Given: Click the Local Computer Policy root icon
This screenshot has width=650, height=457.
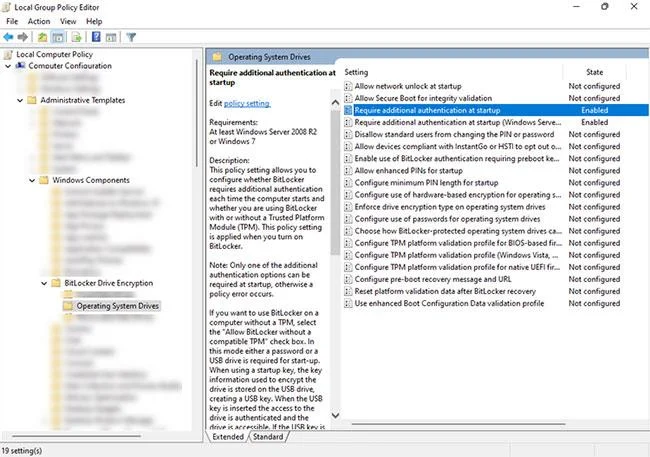Looking at the screenshot, I should pyautogui.click(x=7, y=54).
